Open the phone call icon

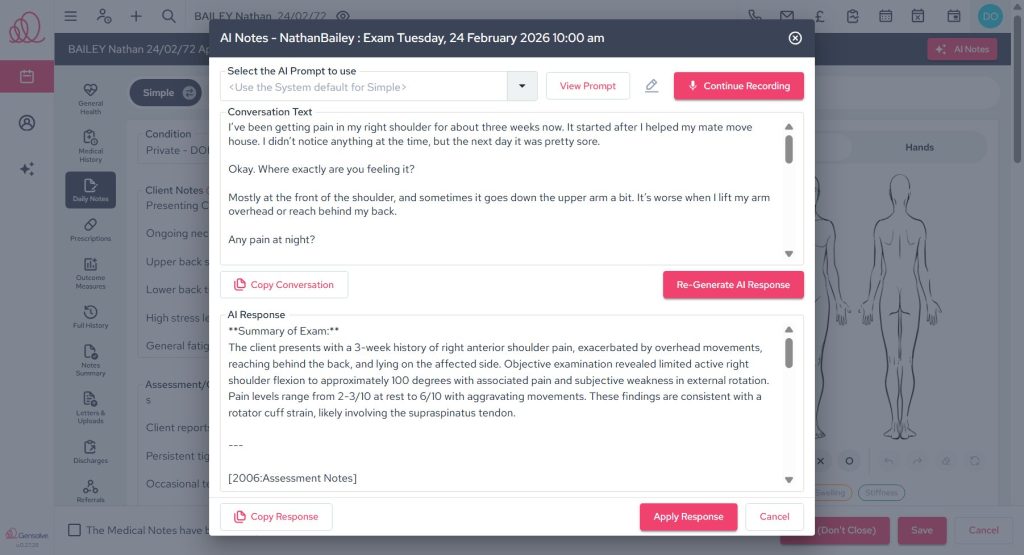755,16
